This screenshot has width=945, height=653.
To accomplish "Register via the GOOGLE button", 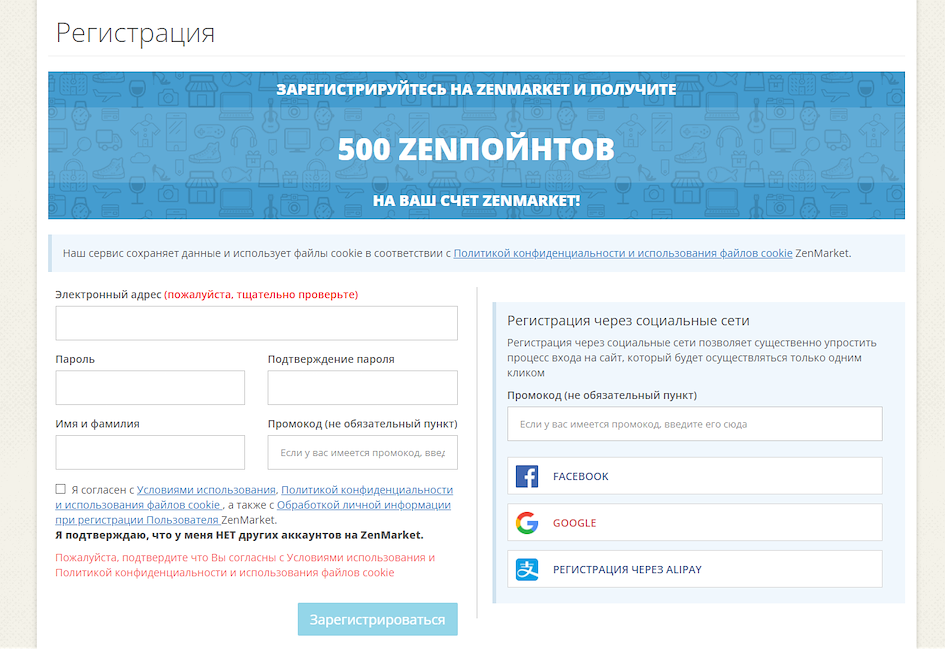I will (x=694, y=522).
